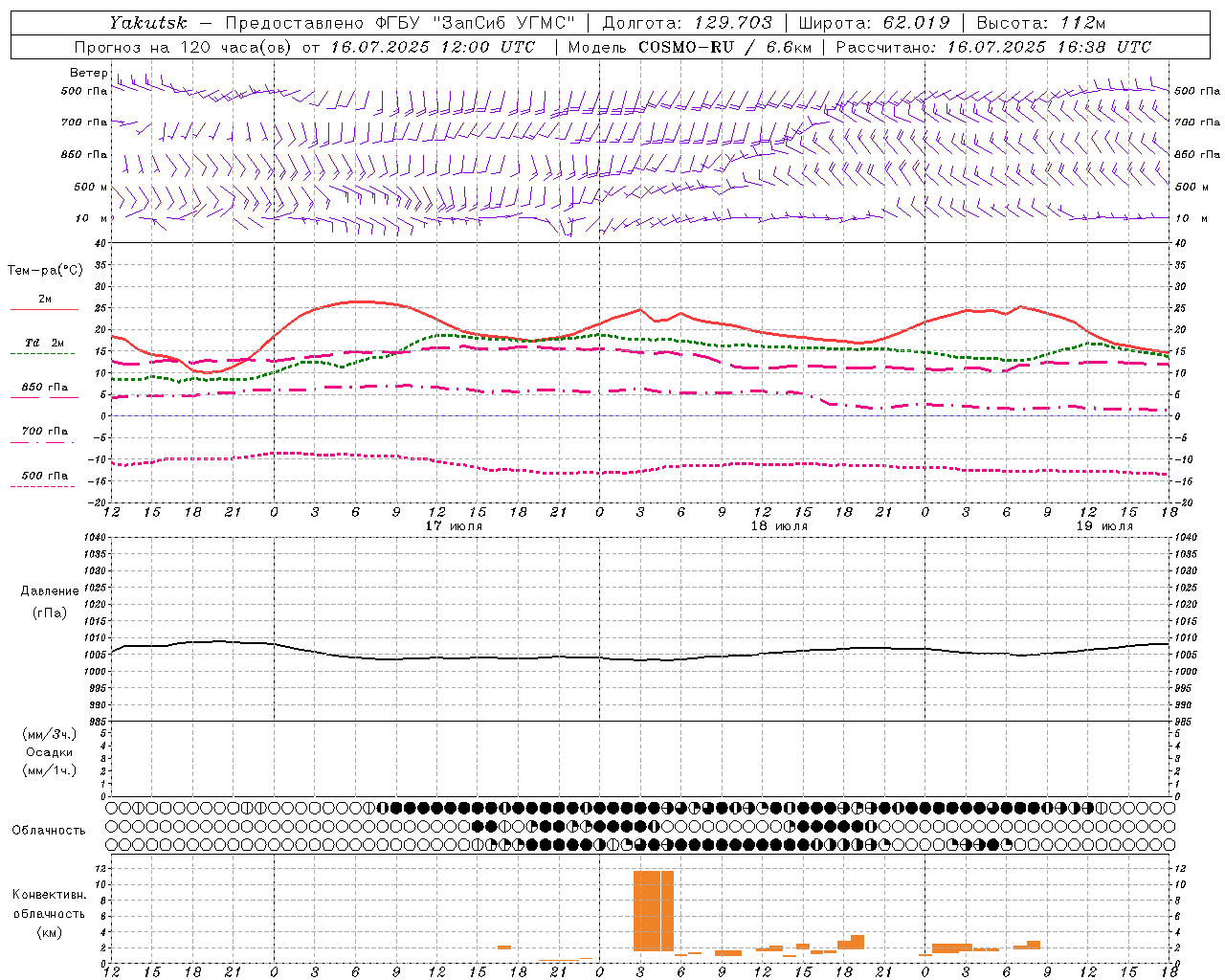
Task: Click the 500 м wind level label at left
Action: 91,187
